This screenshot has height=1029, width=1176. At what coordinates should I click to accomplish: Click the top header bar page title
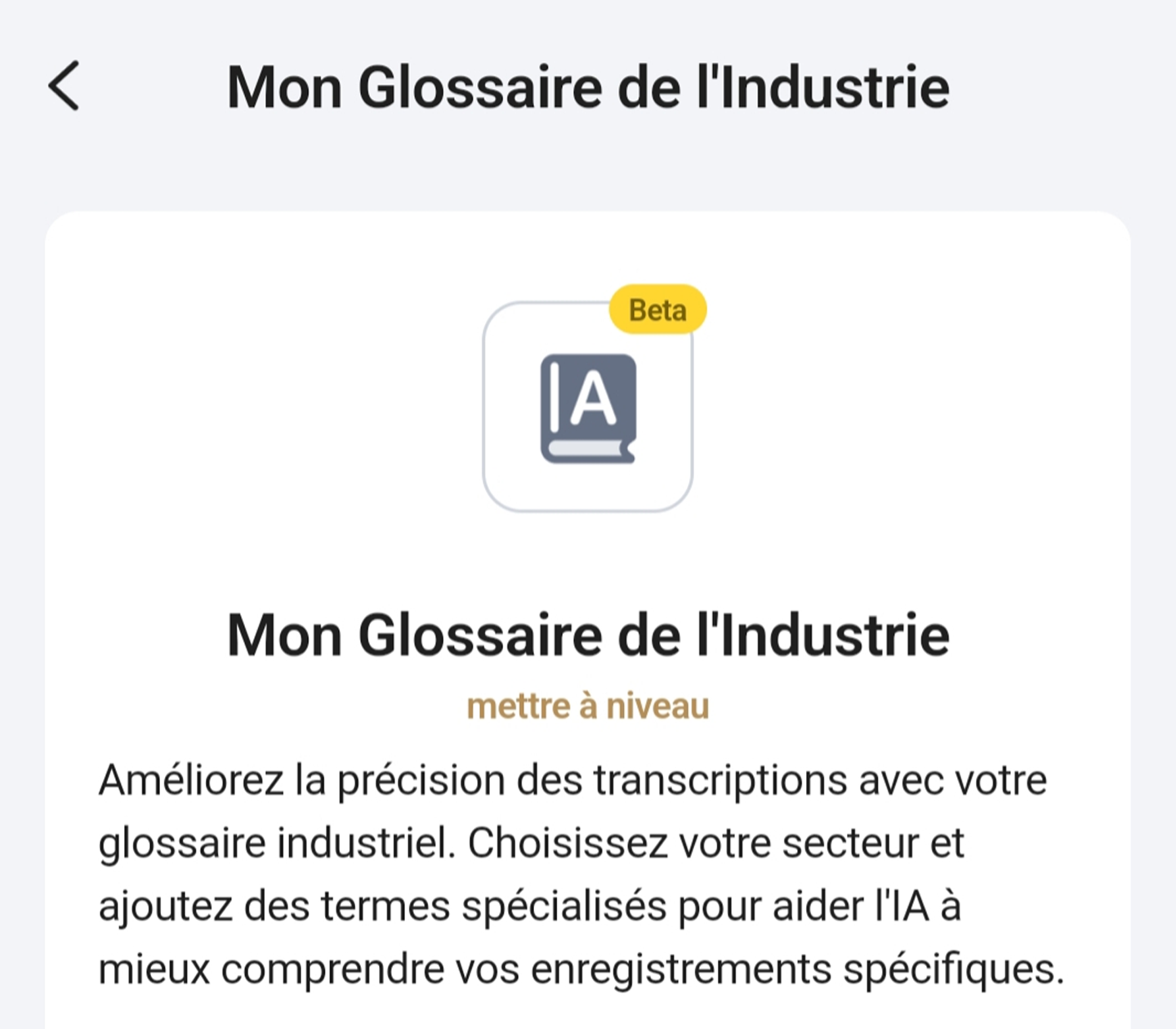(x=588, y=87)
